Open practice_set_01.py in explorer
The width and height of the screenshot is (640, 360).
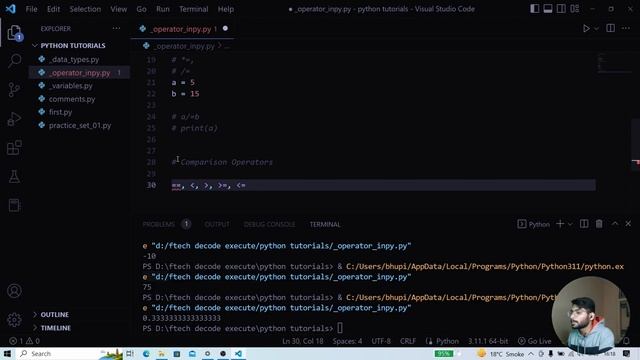click(x=80, y=125)
